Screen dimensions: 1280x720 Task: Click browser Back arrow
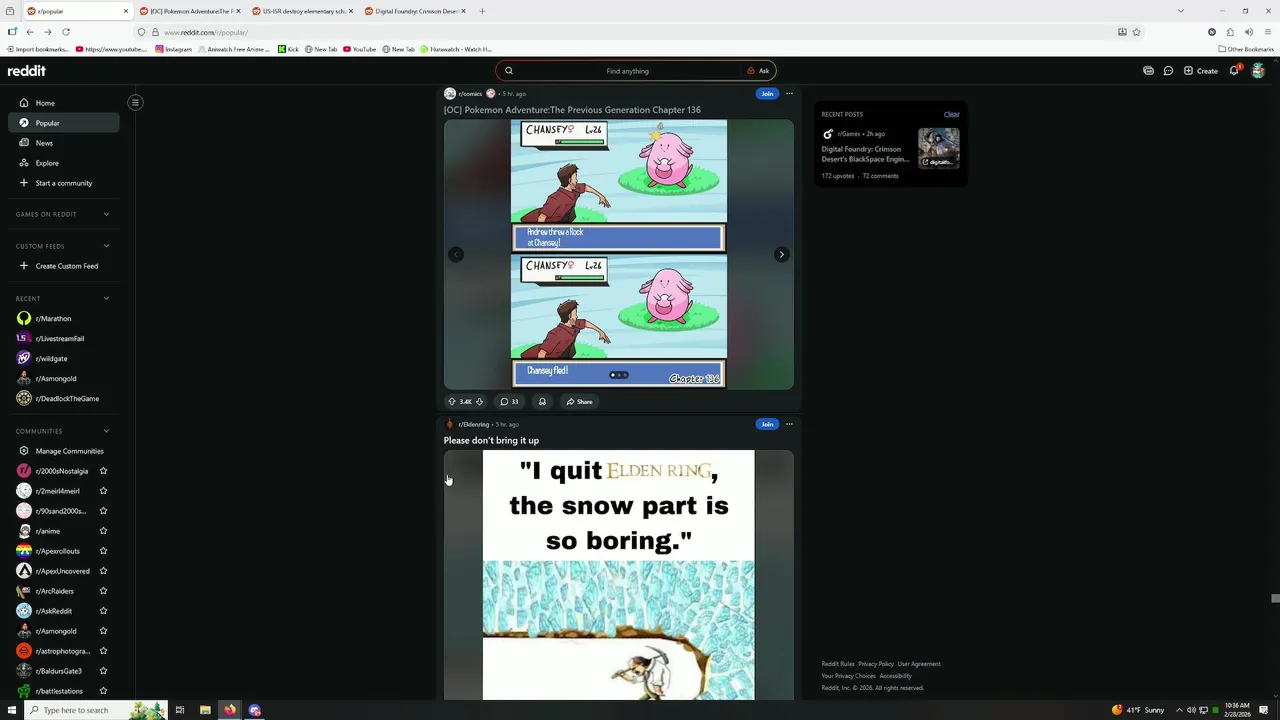coord(30,32)
